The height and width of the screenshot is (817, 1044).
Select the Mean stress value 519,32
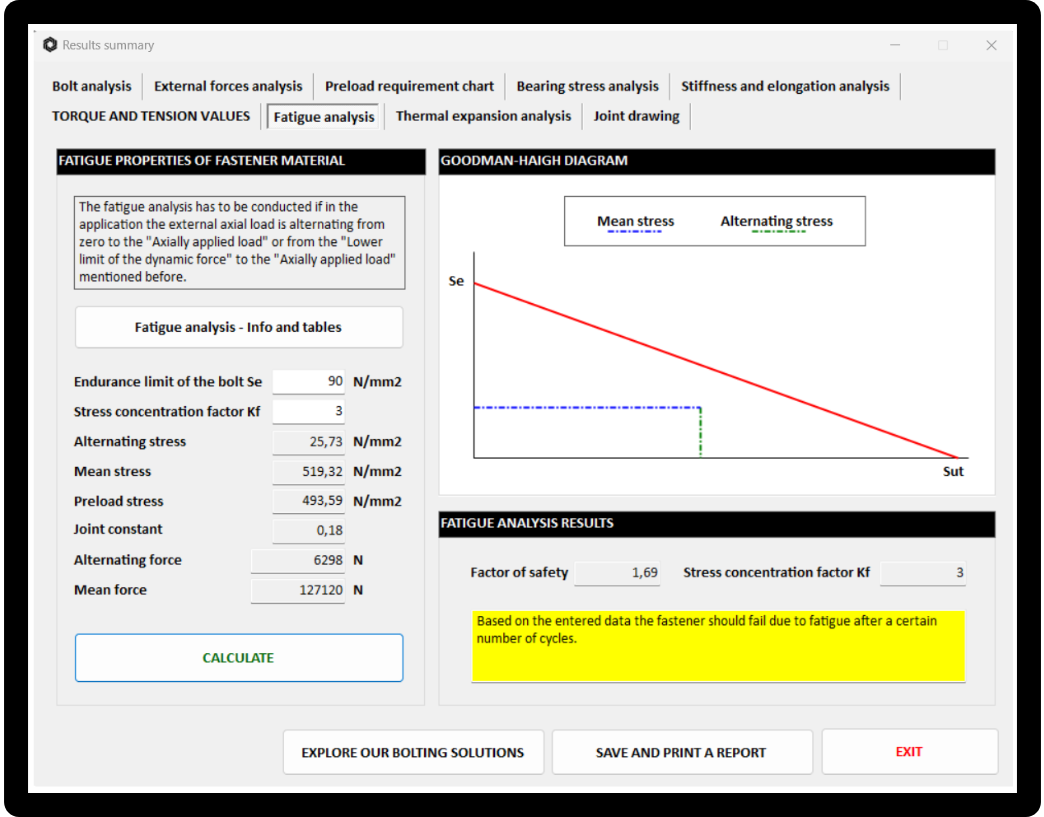308,471
